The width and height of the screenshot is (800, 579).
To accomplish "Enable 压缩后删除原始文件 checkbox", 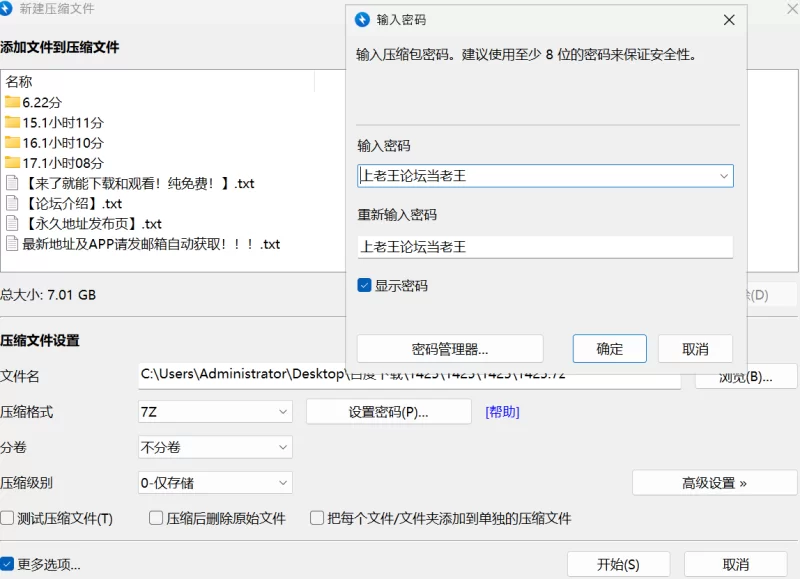I will (x=156, y=518).
